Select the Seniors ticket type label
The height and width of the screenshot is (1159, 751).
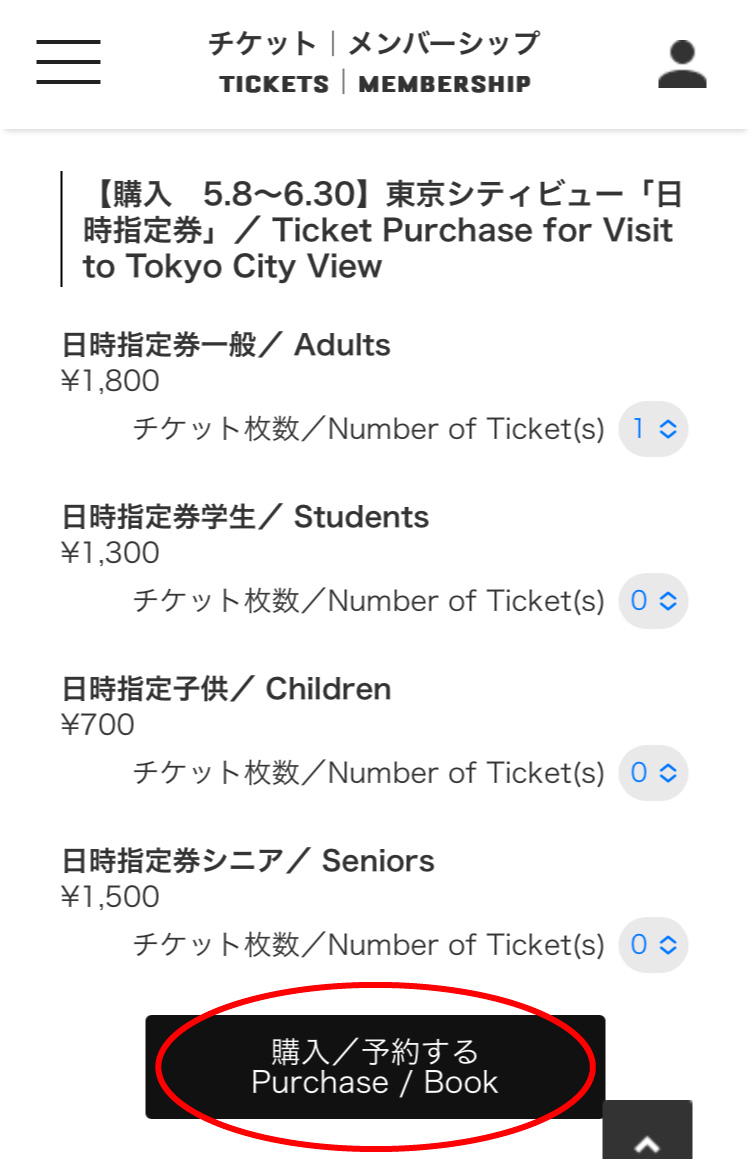point(248,861)
